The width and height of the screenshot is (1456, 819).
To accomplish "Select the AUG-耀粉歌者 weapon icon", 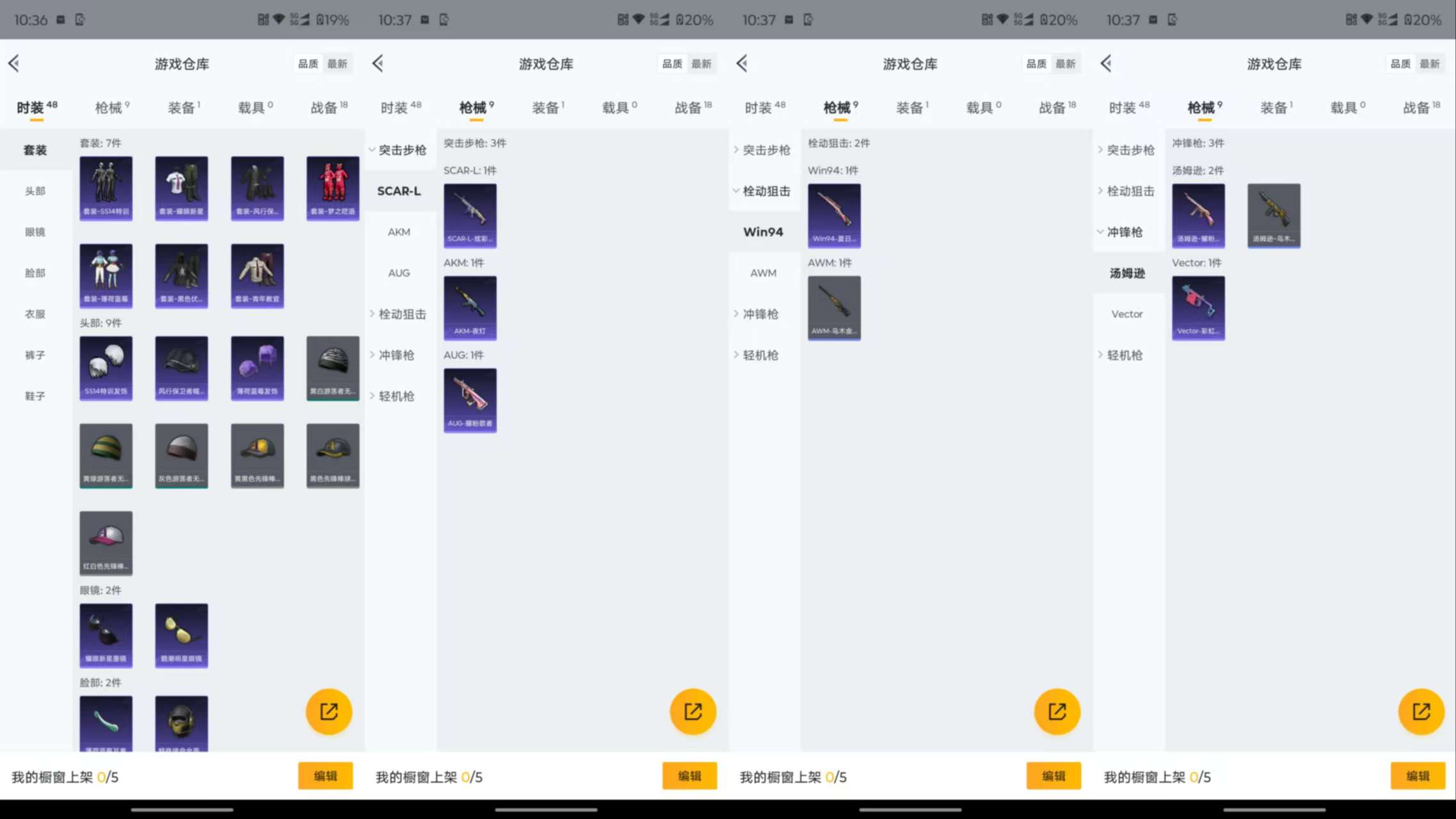I will (470, 400).
